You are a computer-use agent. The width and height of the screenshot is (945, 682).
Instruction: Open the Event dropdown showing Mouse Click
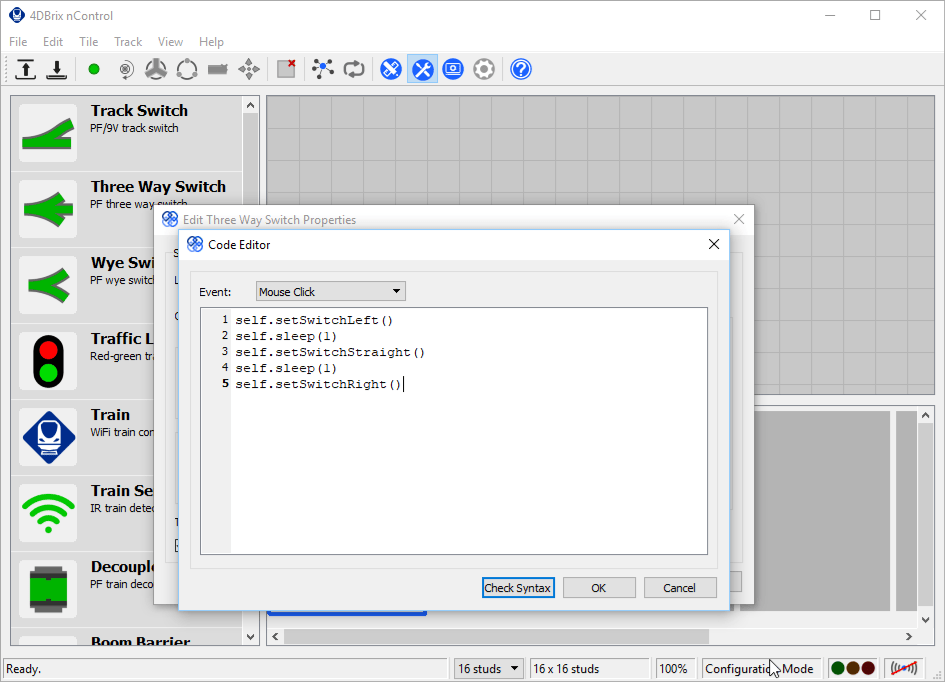point(330,292)
